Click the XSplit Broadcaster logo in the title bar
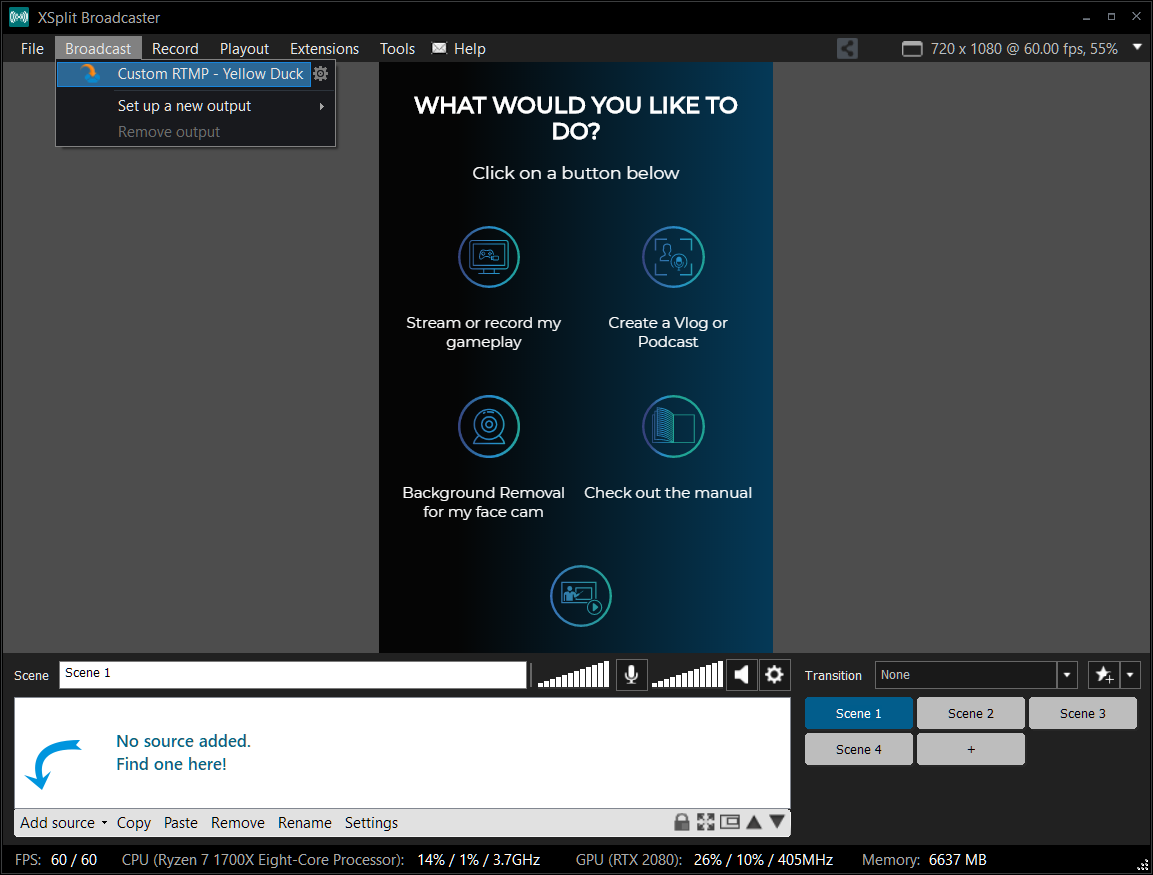The height and width of the screenshot is (875, 1153). 19,17
